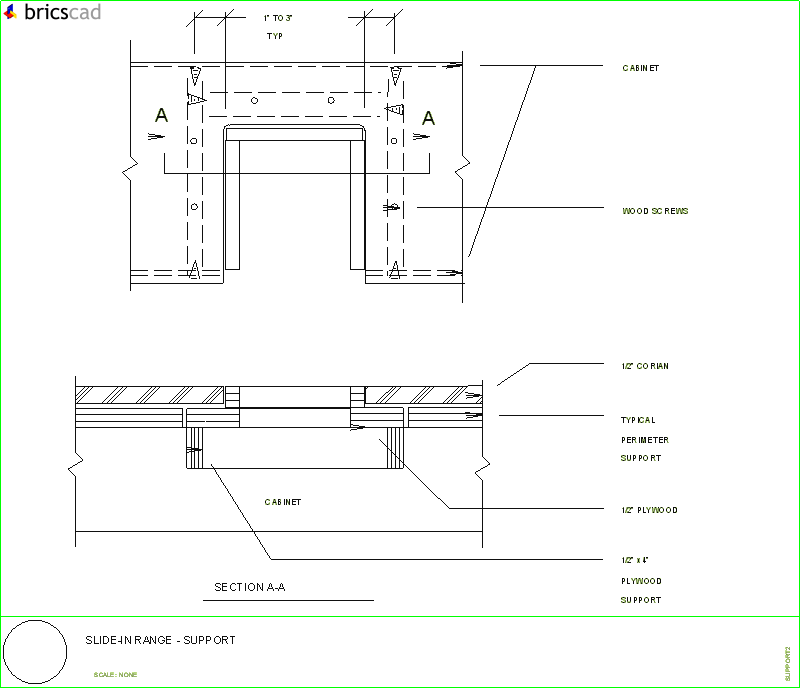The height and width of the screenshot is (688, 800).
Task: Select the CABINET leader line annotation
Action: [640, 67]
